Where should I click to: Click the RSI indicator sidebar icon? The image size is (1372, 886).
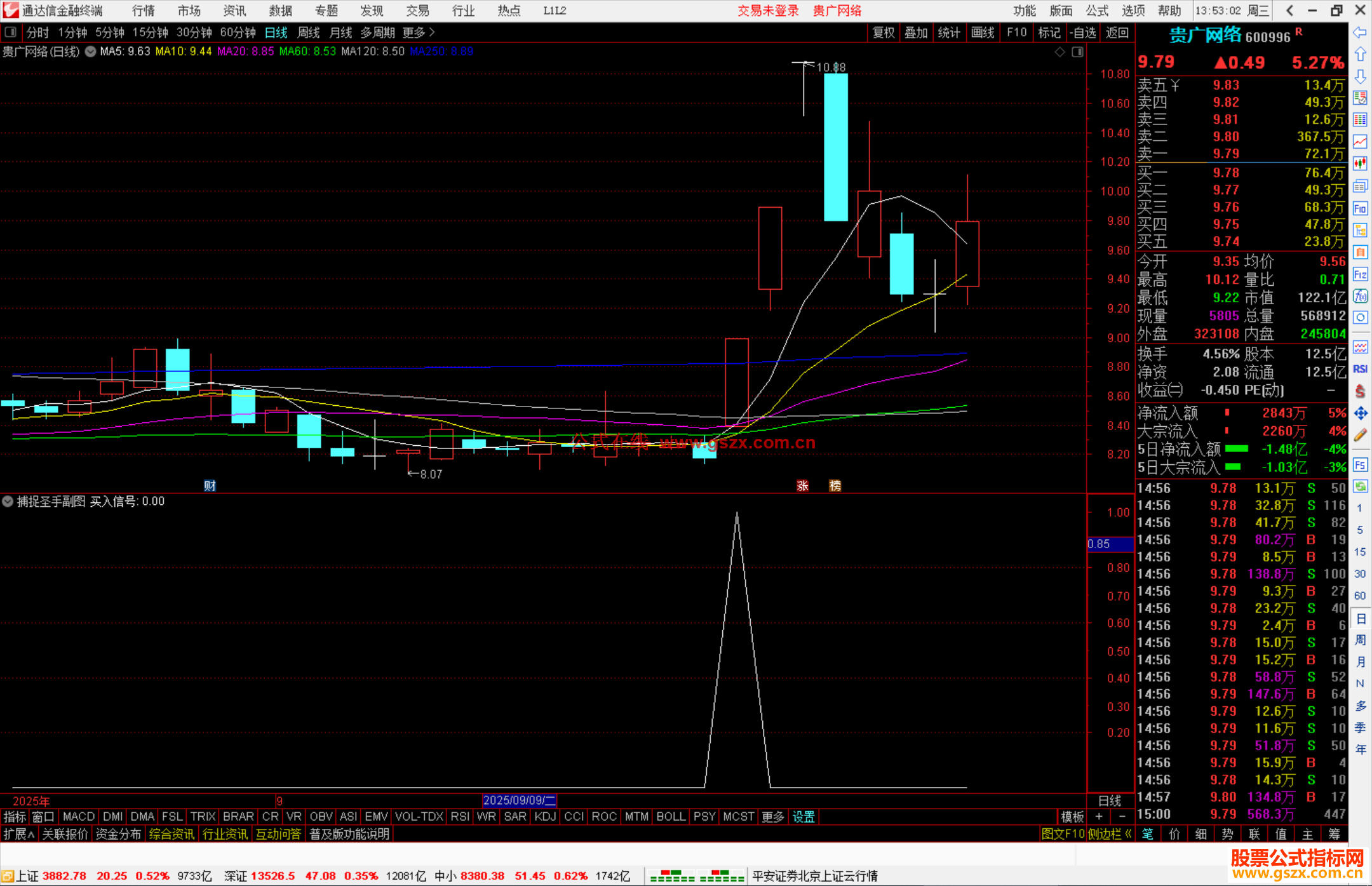(x=1360, y=369)
